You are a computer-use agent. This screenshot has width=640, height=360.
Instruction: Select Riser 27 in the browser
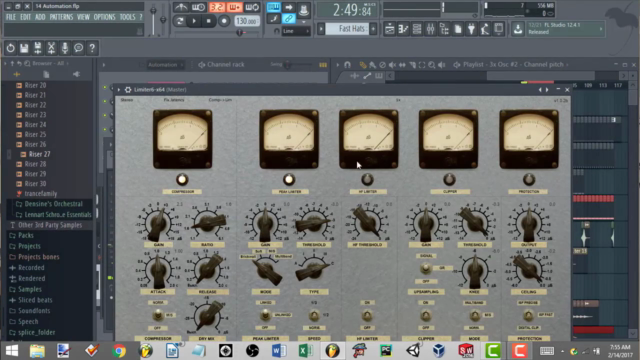pos(39,154)
